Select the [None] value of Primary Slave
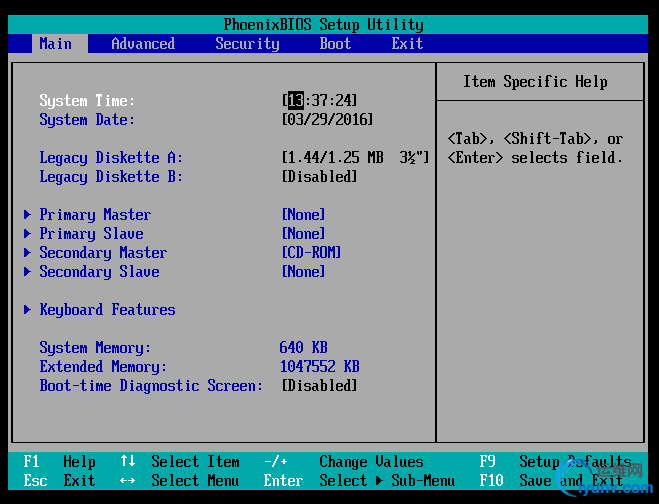The height and width of the screenshot is (504, 659). coord(303,234)
